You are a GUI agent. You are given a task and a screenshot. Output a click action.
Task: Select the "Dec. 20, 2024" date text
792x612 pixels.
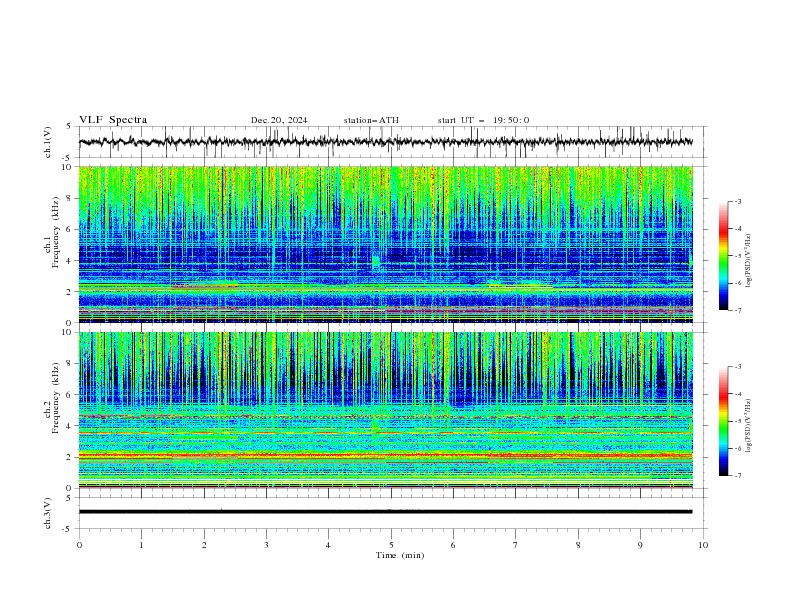(x=279, y=120)
